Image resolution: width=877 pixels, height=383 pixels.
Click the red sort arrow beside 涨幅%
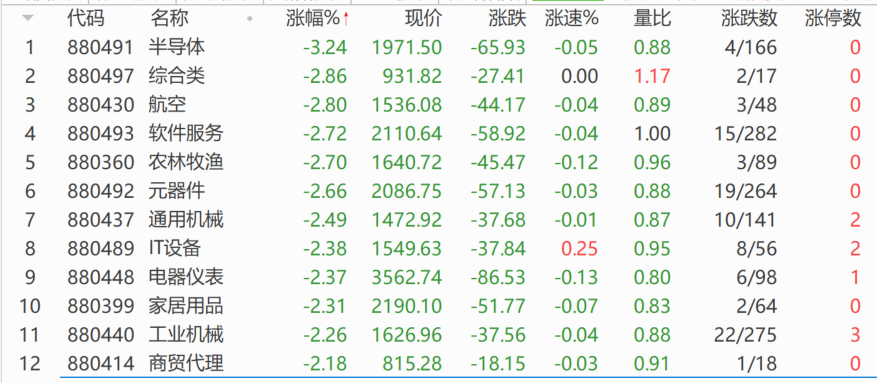[x=346, y=20]
